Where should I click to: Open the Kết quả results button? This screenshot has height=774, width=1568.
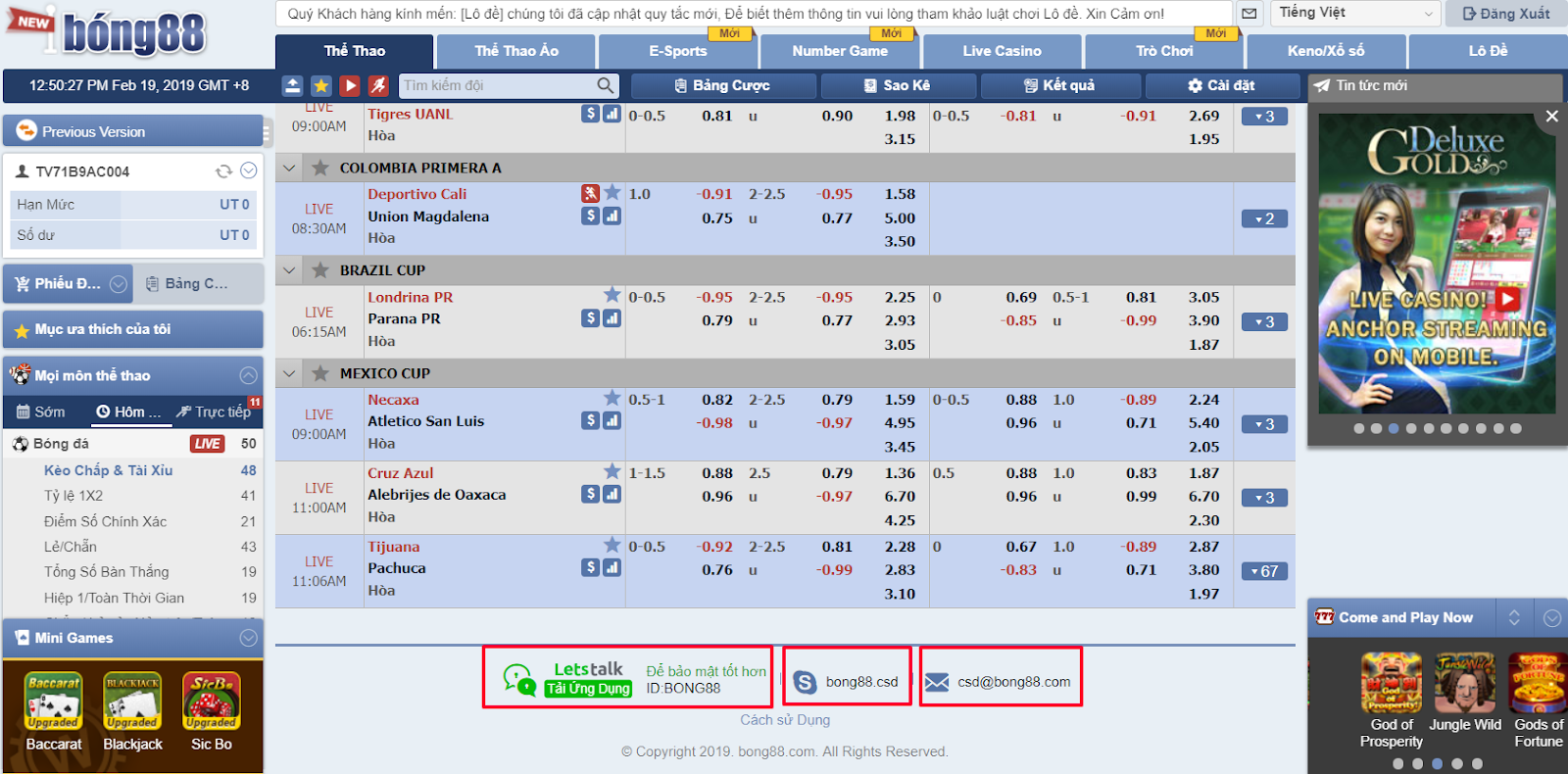point(1059,85)
